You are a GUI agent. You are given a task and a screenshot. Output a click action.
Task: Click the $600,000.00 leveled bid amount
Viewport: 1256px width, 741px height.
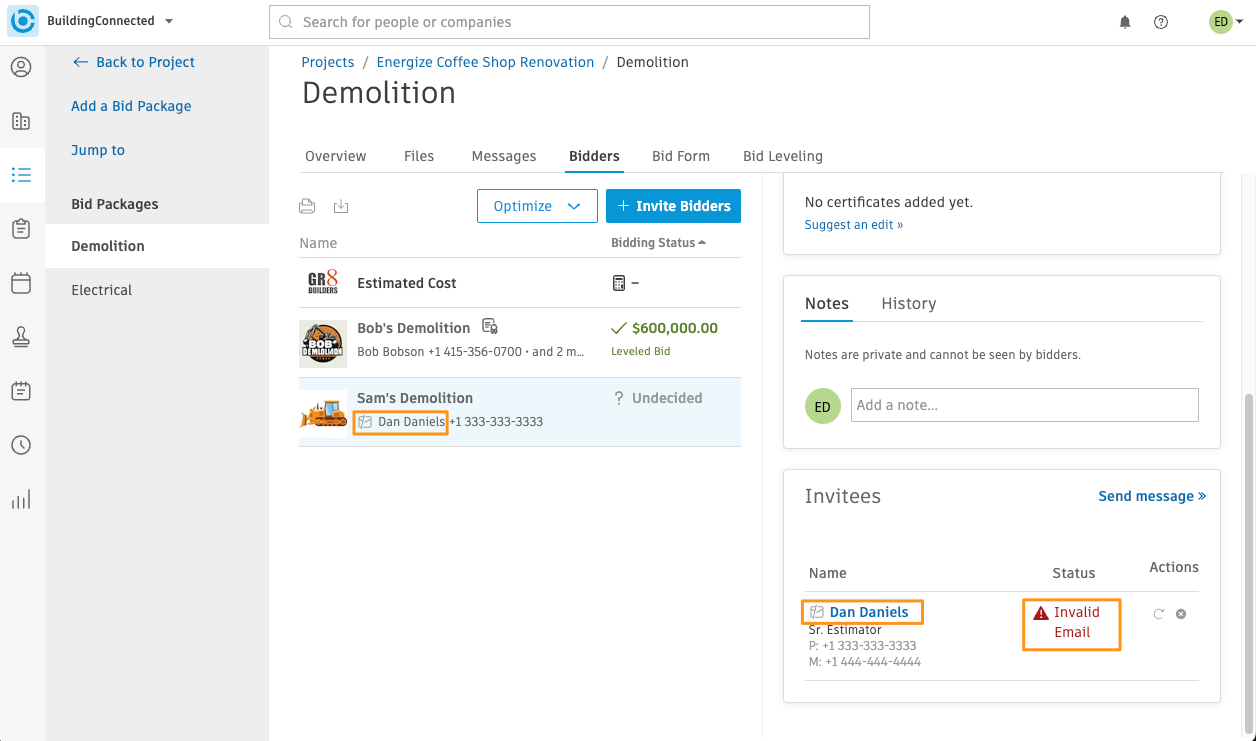[675, 328]
